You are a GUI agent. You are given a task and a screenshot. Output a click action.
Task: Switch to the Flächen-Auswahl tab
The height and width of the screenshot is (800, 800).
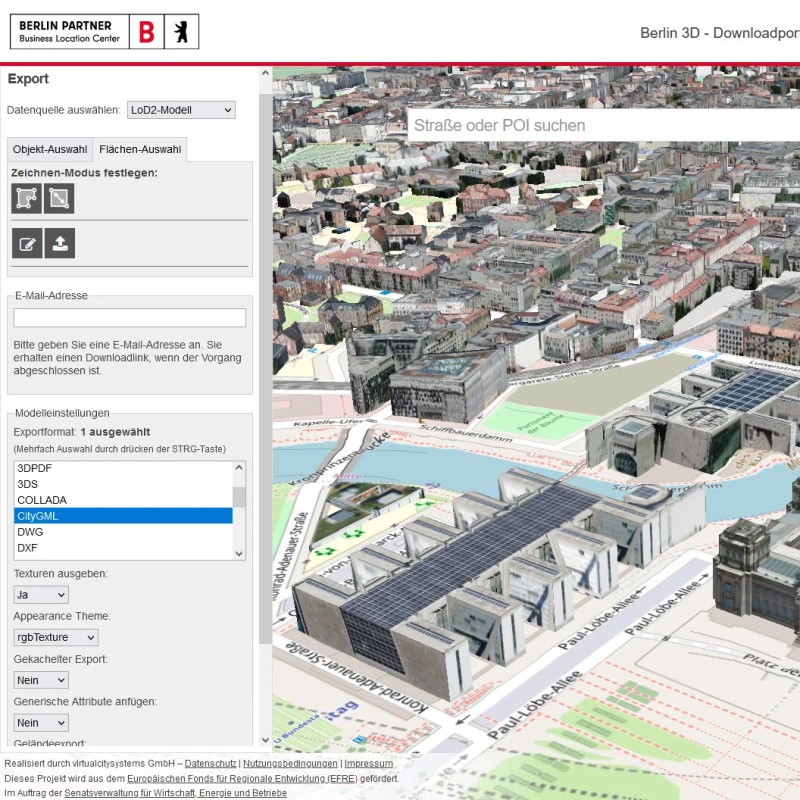click(x=140, y=150)
